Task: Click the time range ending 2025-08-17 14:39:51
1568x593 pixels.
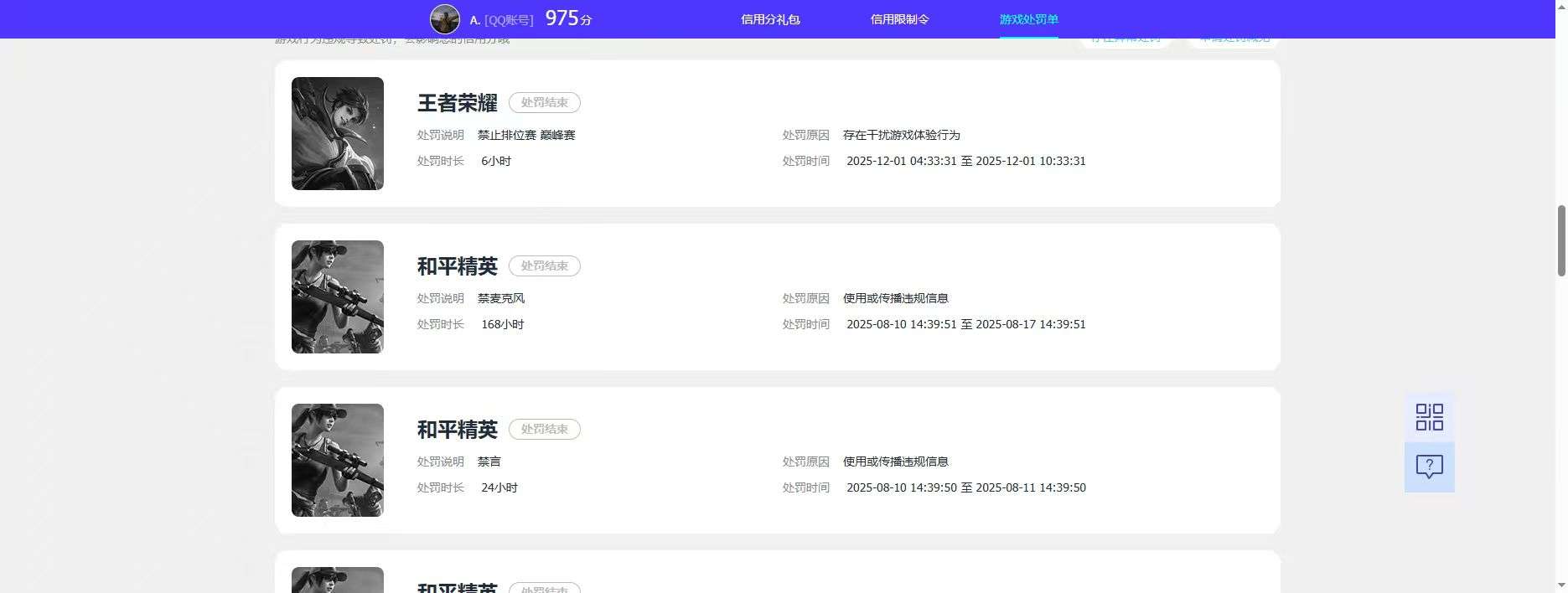Action: (966, 324)
